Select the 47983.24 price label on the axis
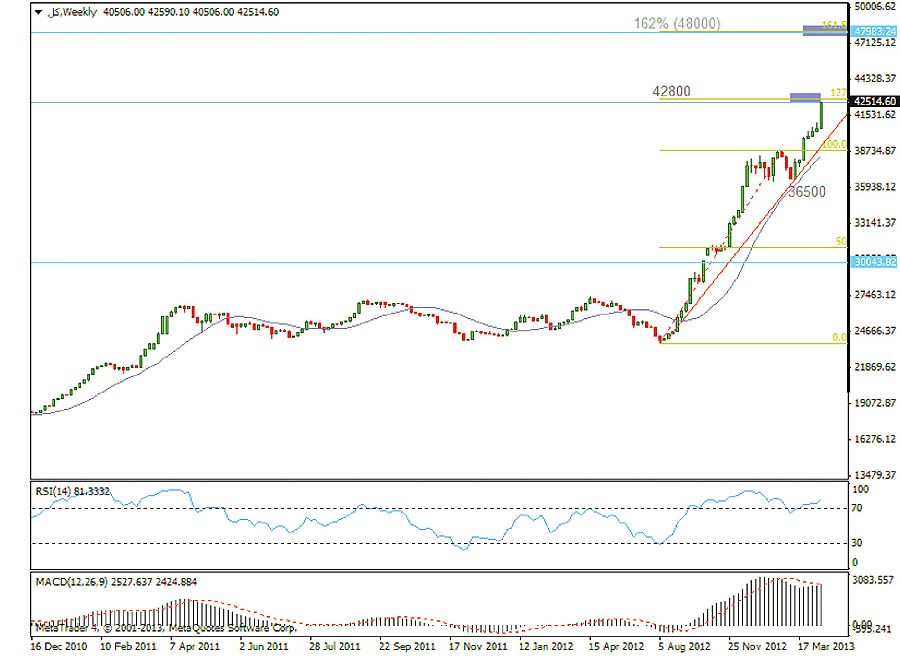 pyautogui.click(x=874, y=31)
